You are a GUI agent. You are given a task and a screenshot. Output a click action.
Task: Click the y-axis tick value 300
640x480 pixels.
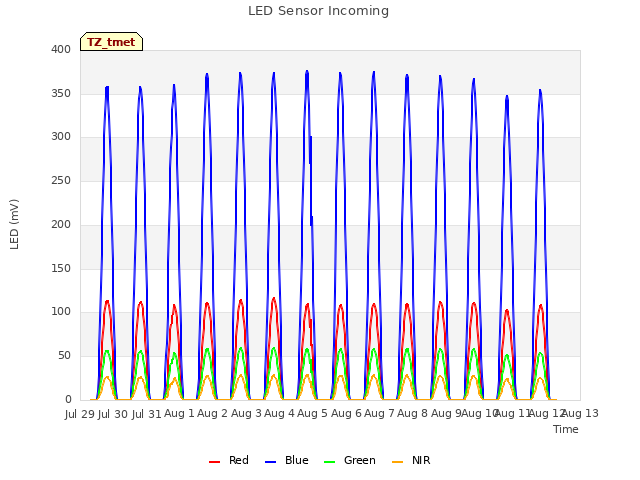[x=61, y=137]
